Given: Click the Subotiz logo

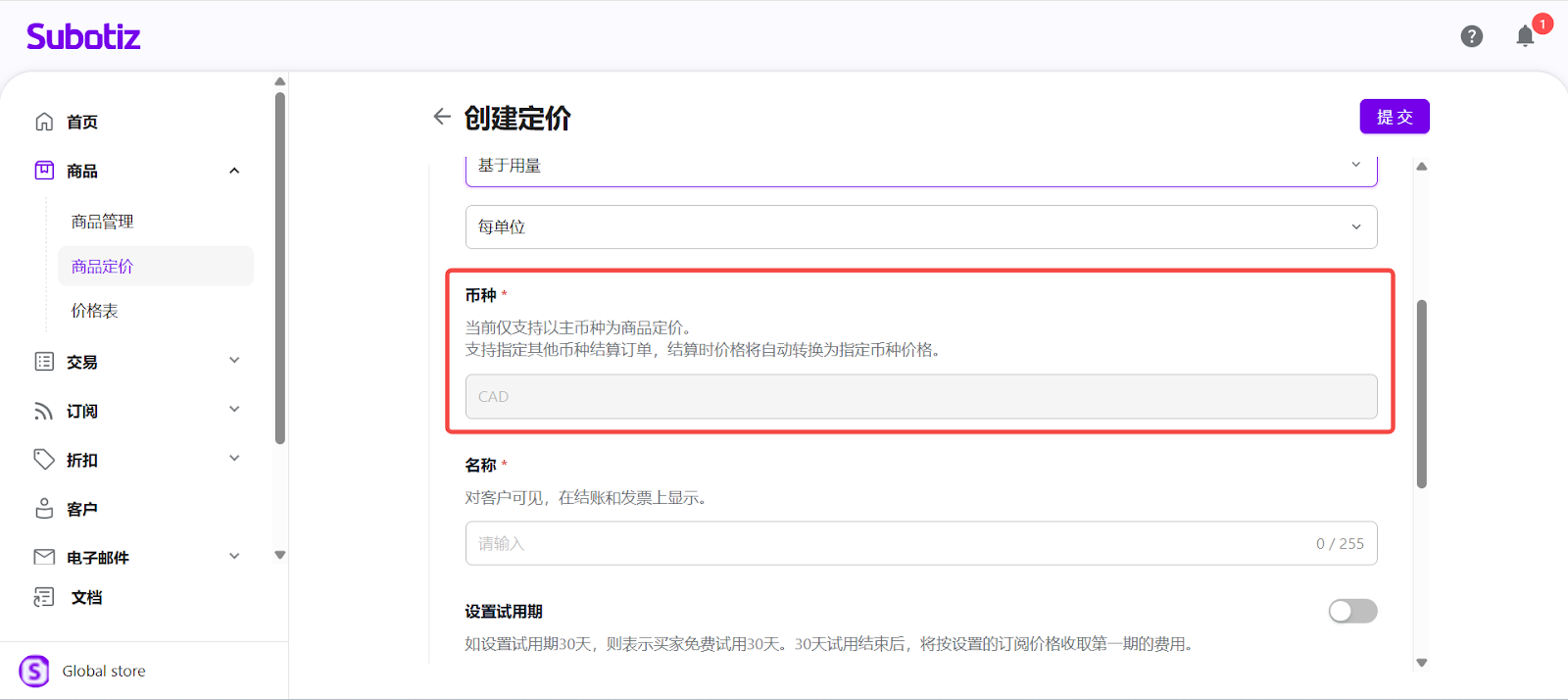Looking at the screenshot, I should 83,36.
